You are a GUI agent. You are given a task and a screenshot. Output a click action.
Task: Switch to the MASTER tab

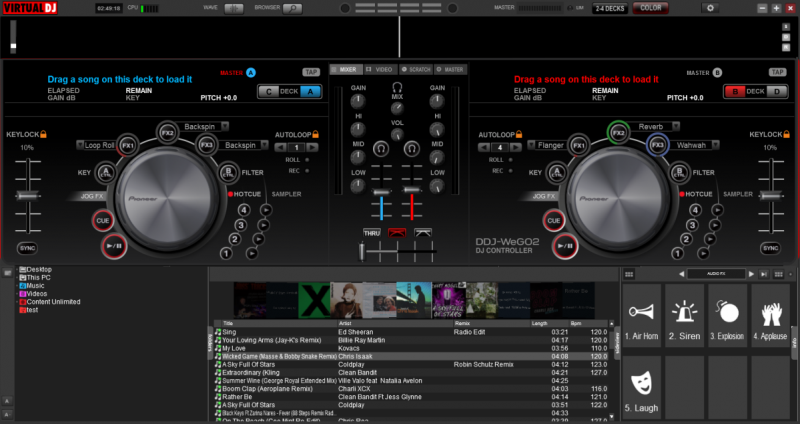point(450,69)
